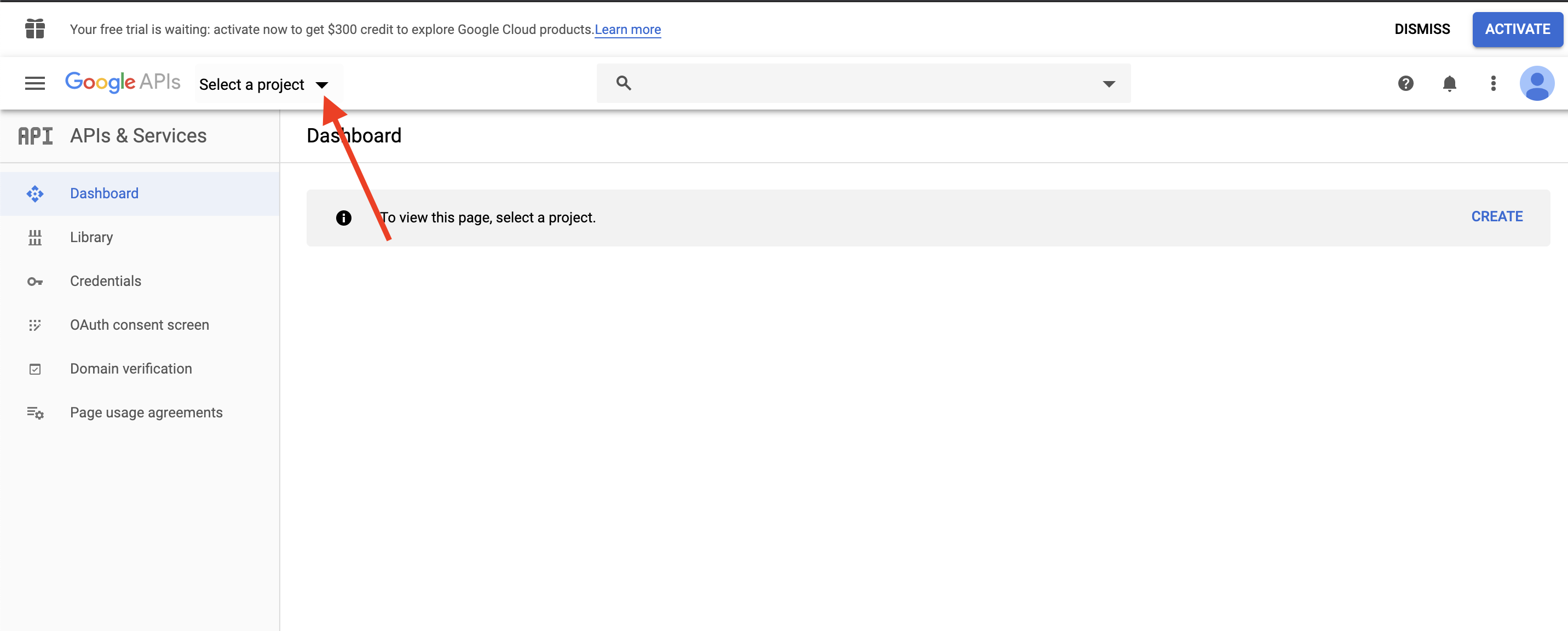Follow the Learn more link
1568x631 pixels.
[627, 30]
